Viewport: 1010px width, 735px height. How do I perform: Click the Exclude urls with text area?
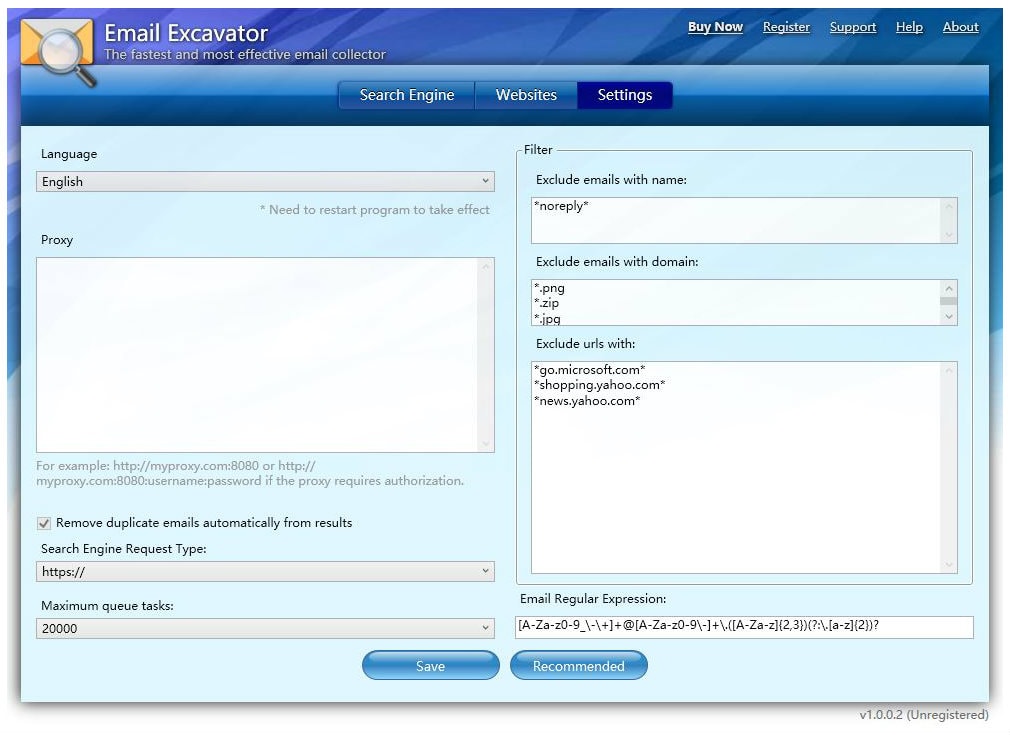click(744, 467)
